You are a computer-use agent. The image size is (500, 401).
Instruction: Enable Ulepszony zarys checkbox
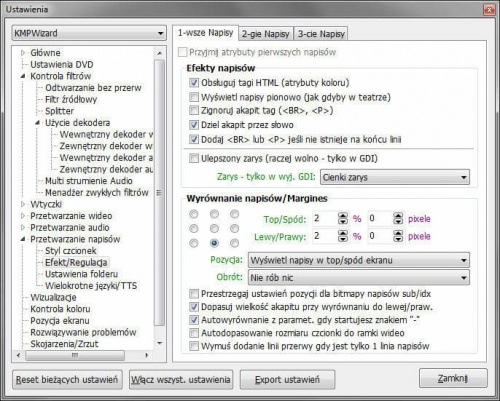(x=194, y=158)
